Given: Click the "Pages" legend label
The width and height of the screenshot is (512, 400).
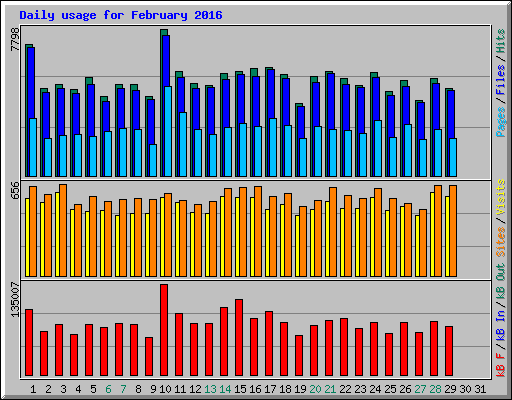Looking at the screenshot, I should pos(501,122).
